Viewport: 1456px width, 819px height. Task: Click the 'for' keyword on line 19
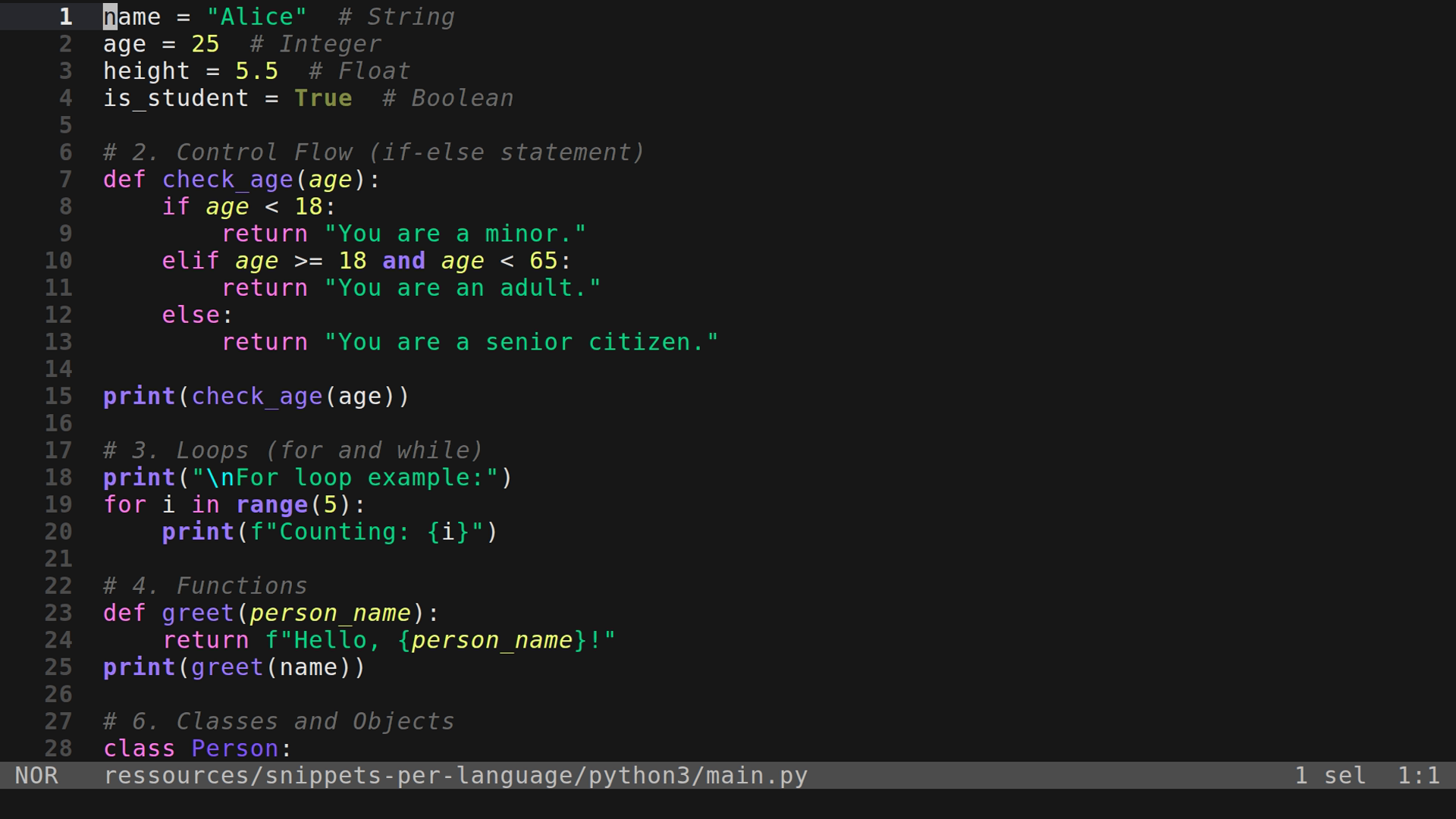tap(124, 505)
